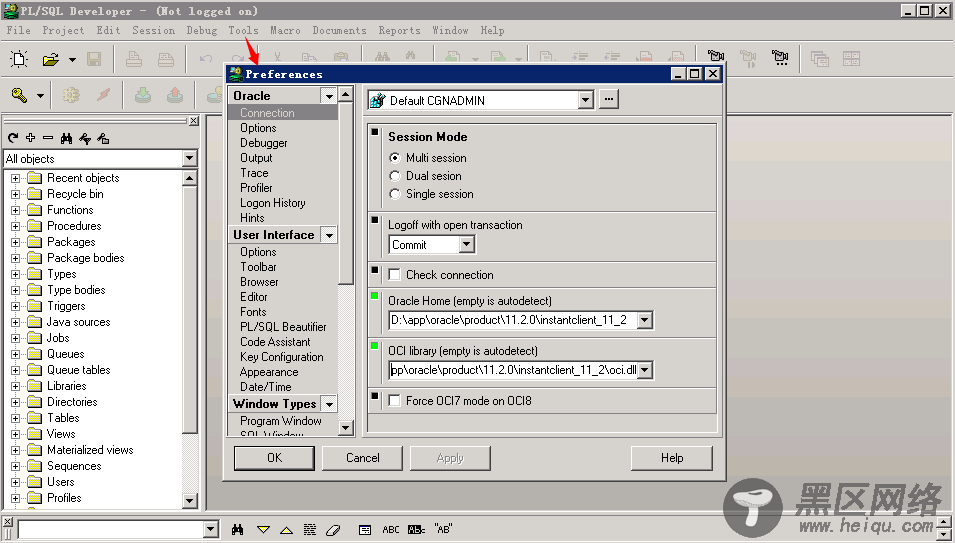Open the Session menu
Viewport: 955px width, 543px height.
[x=153, y=30]
